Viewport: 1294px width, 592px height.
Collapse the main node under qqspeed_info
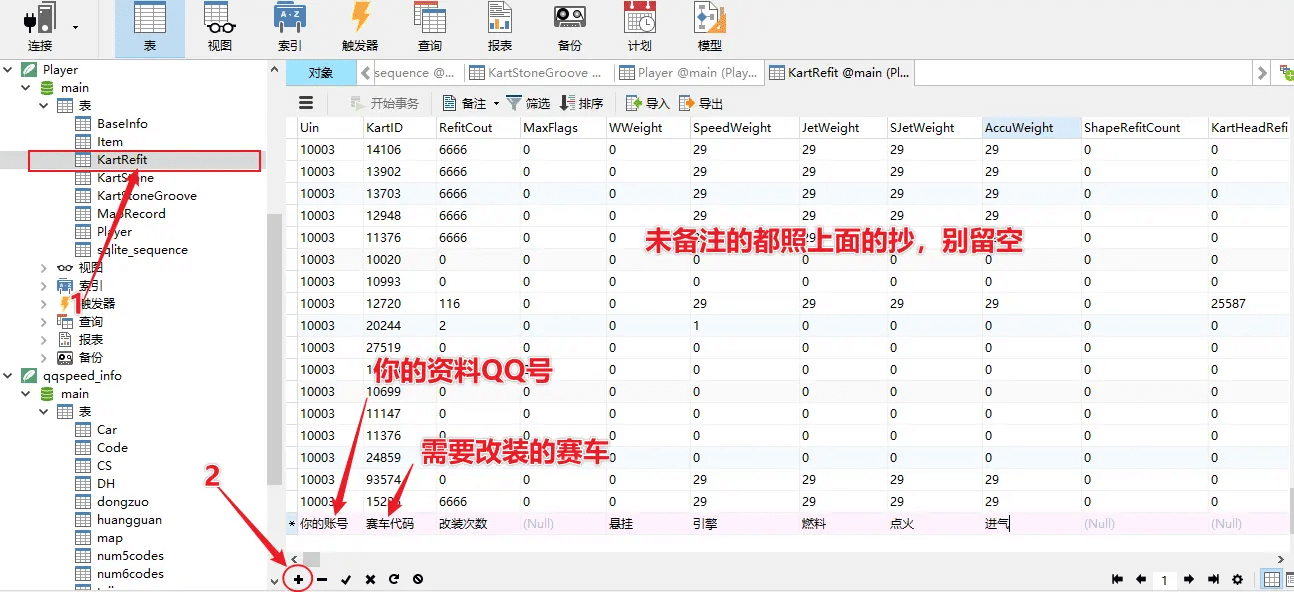[x=26, y=394]
